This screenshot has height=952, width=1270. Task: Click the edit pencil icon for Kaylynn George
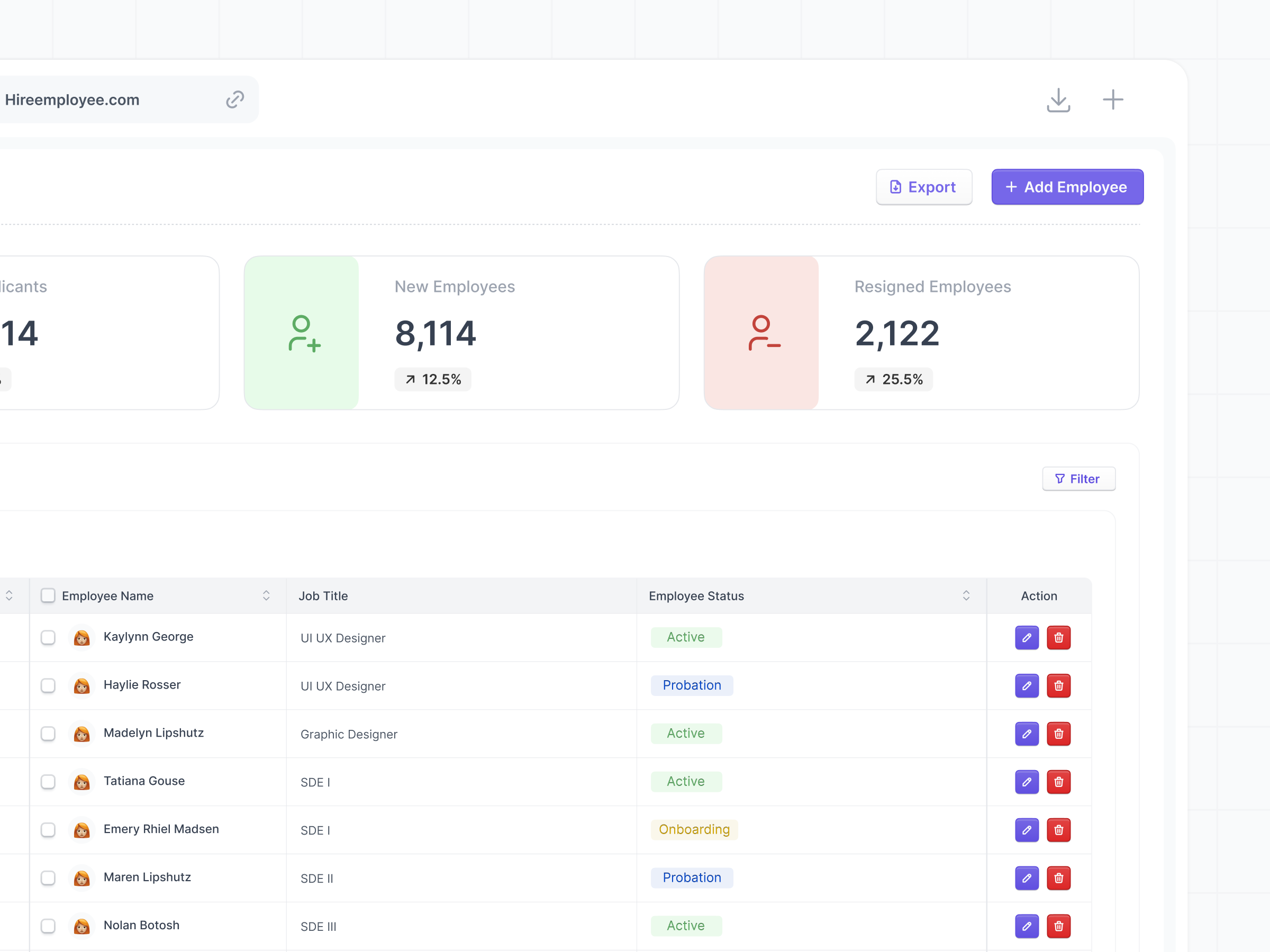click(x=1027, y=637)
